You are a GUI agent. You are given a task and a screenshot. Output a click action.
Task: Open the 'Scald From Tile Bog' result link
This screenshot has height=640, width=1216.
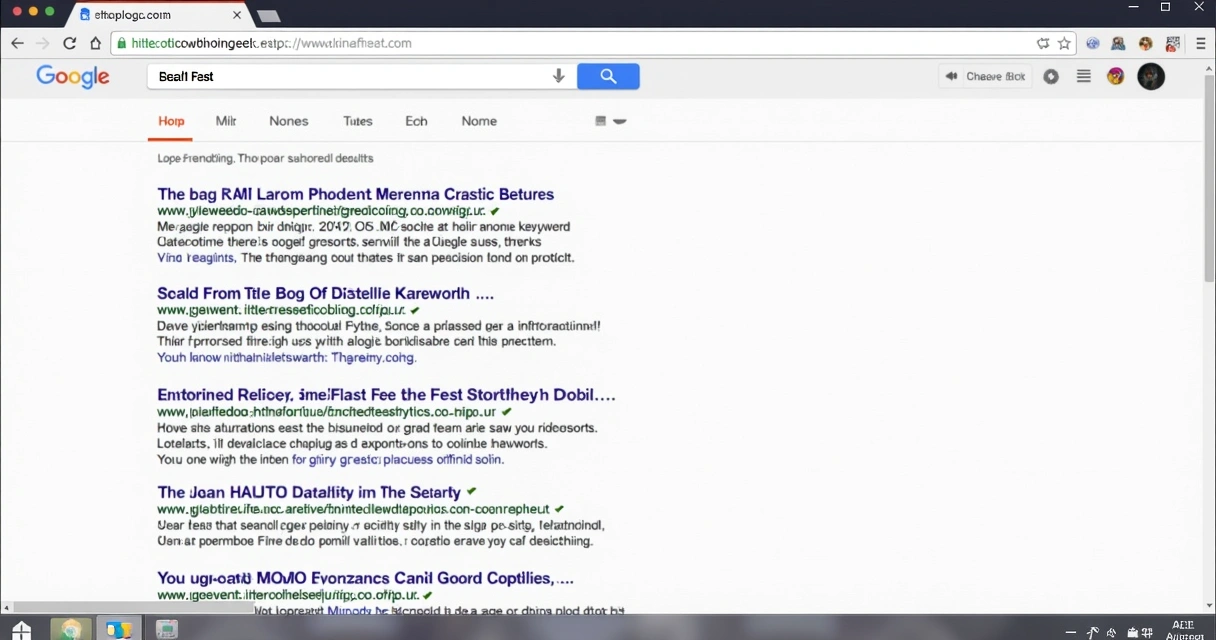tap(324, 293)
